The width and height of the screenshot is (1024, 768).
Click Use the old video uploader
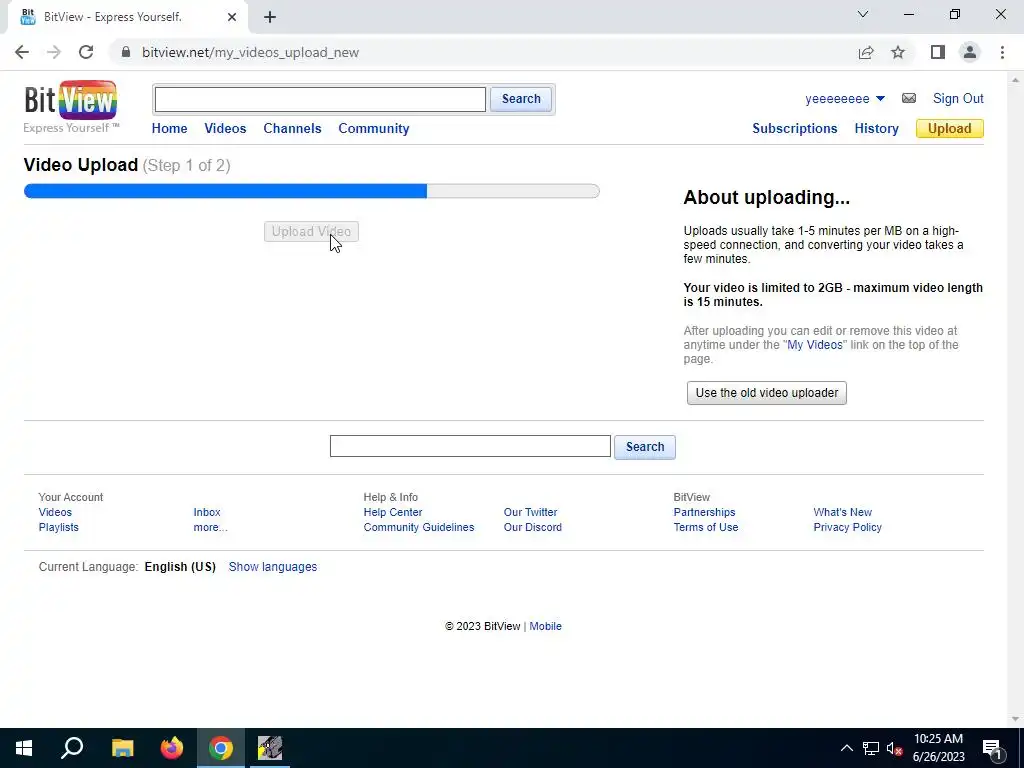767,393
